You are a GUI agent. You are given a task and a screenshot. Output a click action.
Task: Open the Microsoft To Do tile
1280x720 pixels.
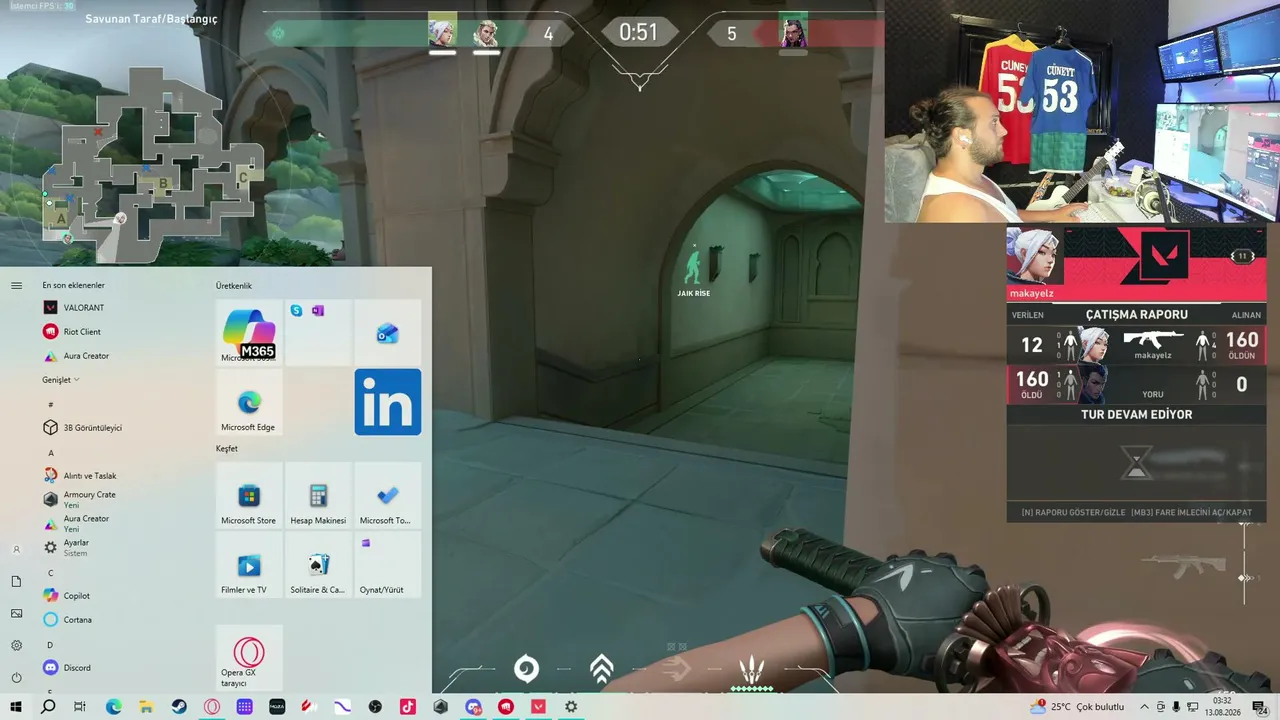(x=388, y=495)
